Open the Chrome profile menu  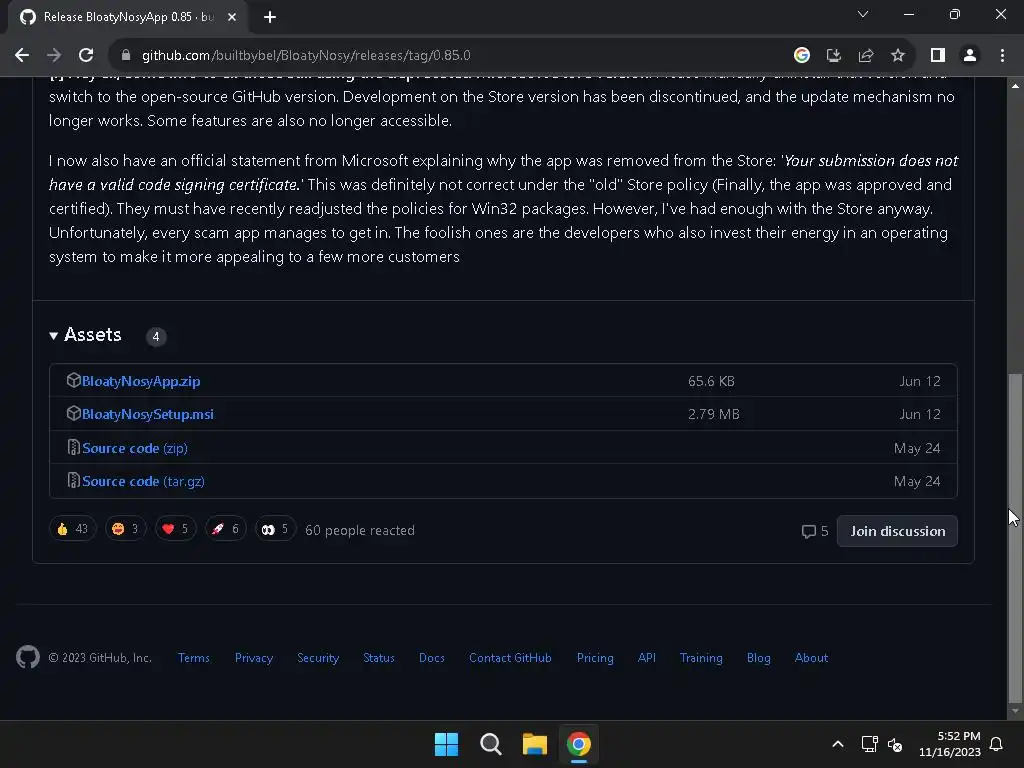pos(970,56)
